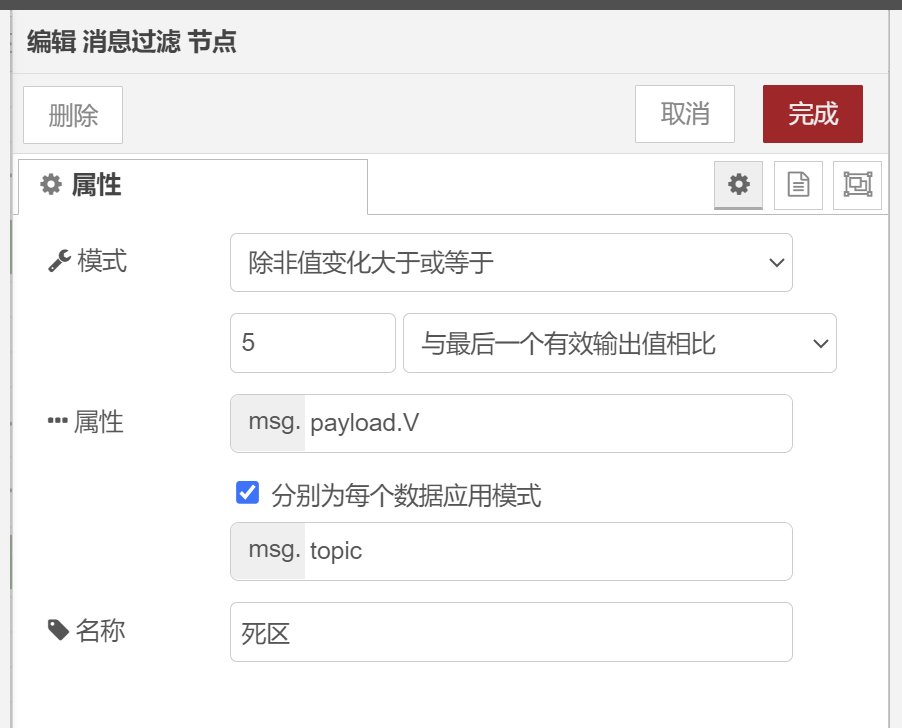902x728 pixels.
Task: Click the payload.V property field
Action: tap(548, 423)
